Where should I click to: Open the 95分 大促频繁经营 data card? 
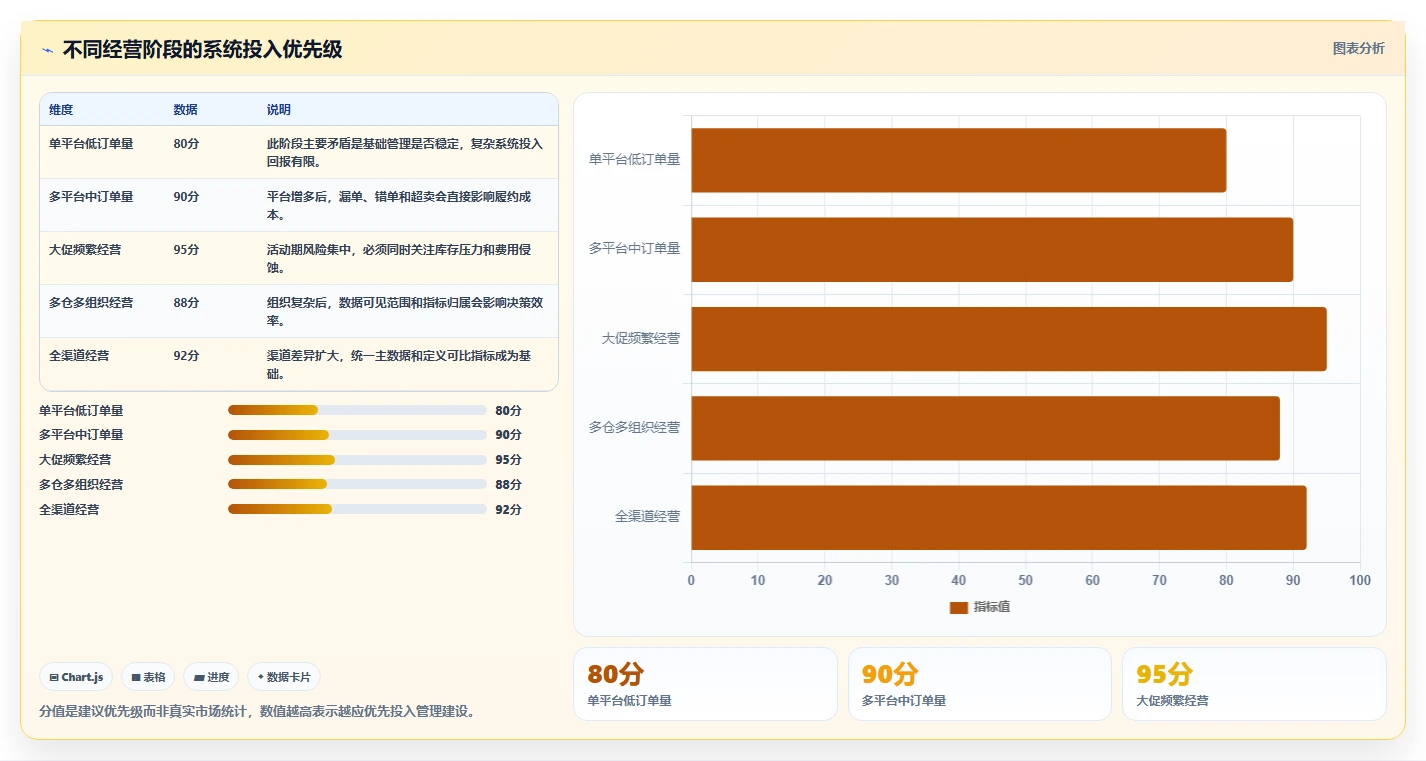pyautogui.click(x=1254, y=684)
